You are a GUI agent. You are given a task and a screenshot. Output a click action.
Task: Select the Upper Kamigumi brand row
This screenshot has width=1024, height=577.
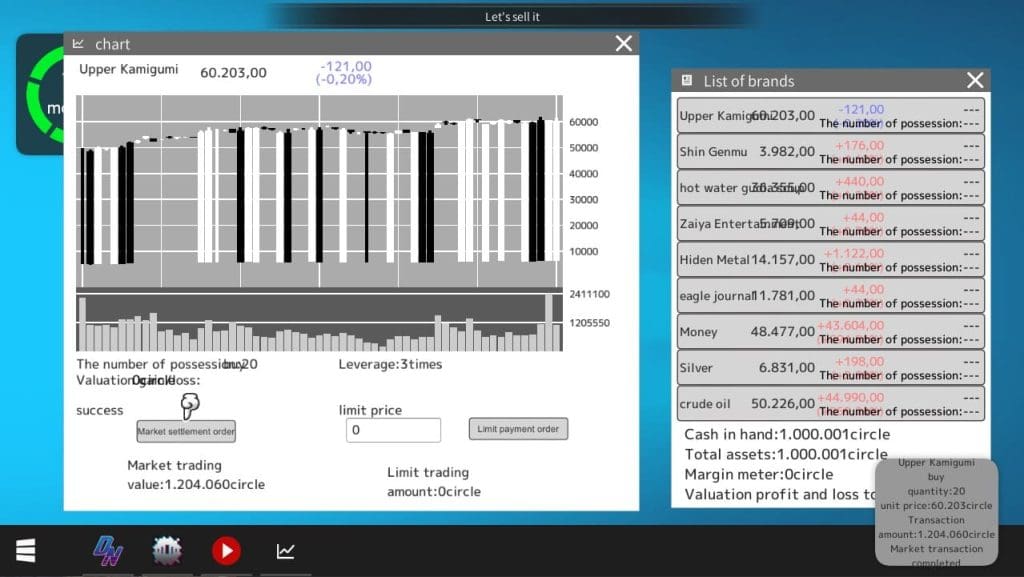coord(831,116)
